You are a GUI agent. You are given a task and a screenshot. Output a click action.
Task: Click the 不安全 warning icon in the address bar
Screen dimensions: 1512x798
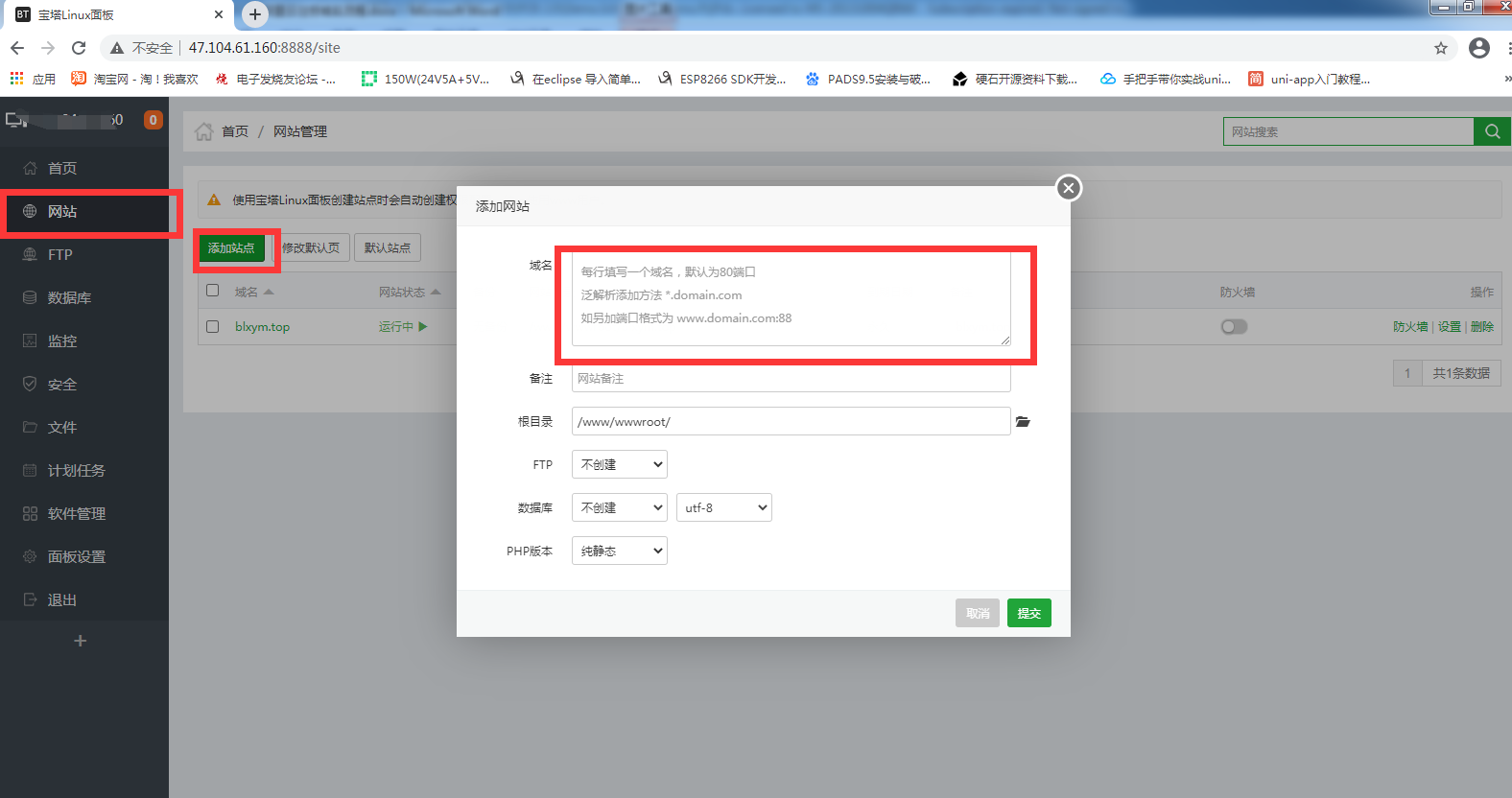117,48
